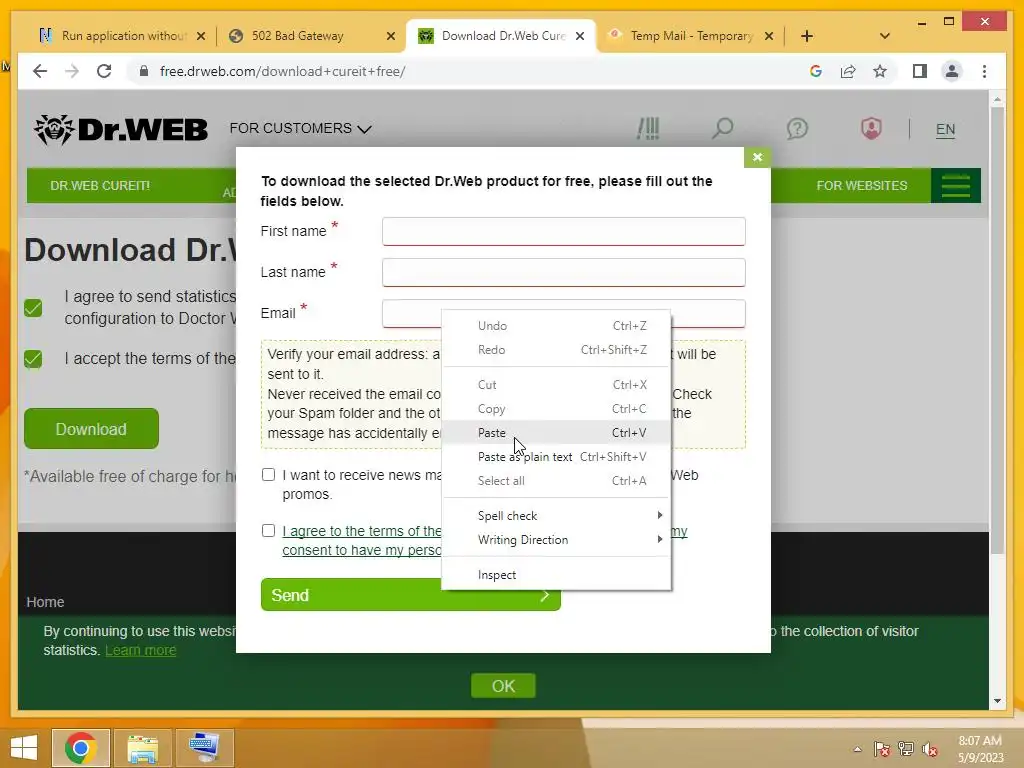
Task: Click the Dr.Web help question icon
Action: [797, 129]
